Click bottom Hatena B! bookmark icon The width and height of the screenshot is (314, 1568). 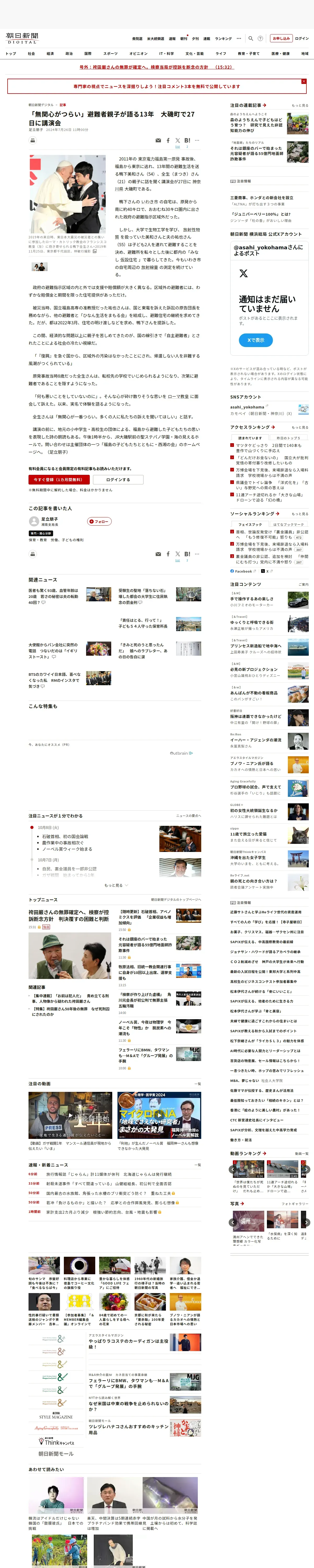pyautogui.click(x=187, y=554)
